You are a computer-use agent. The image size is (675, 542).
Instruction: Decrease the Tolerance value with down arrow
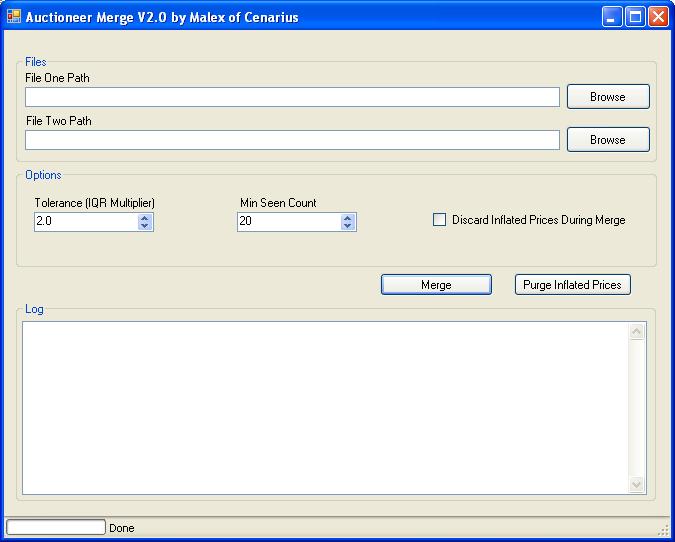coord(145,226)
